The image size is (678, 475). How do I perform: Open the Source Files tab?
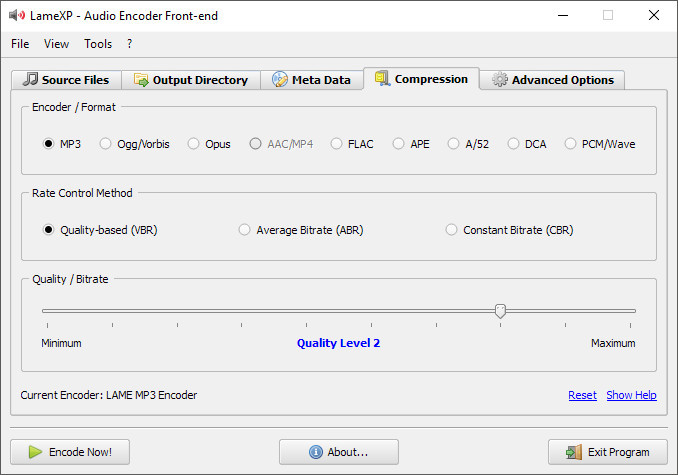pyautogui.click(x=66, y=80)
